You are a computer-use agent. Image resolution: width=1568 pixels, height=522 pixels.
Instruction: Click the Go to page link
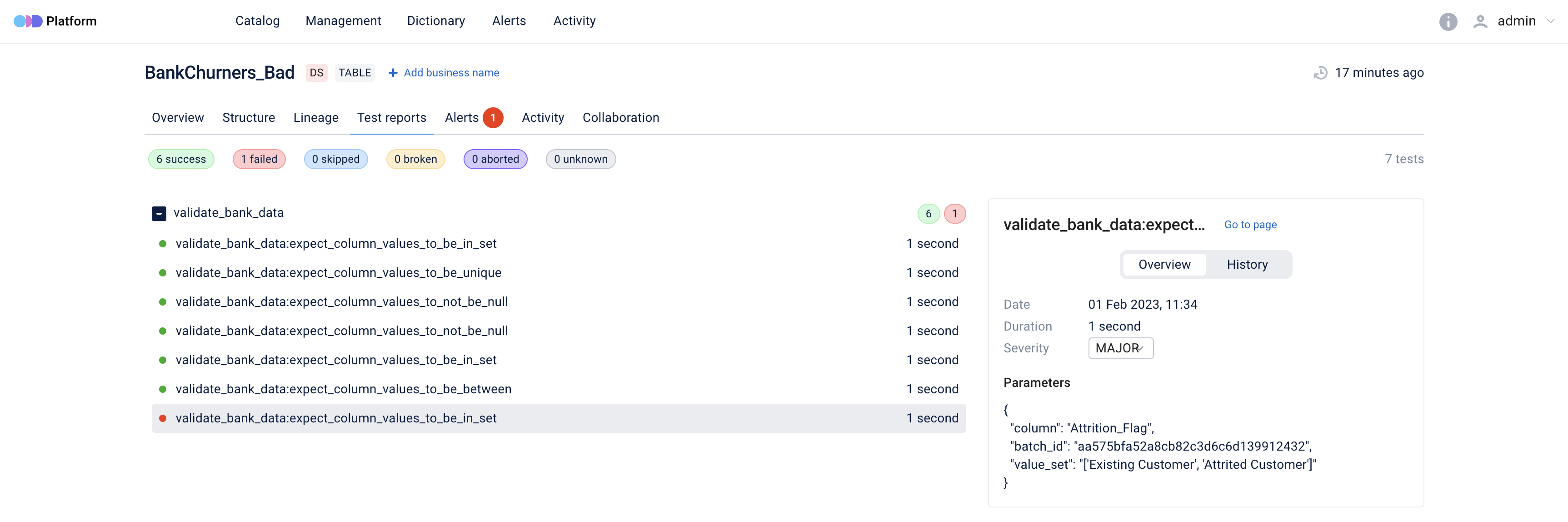click(x=1250, y=225)
